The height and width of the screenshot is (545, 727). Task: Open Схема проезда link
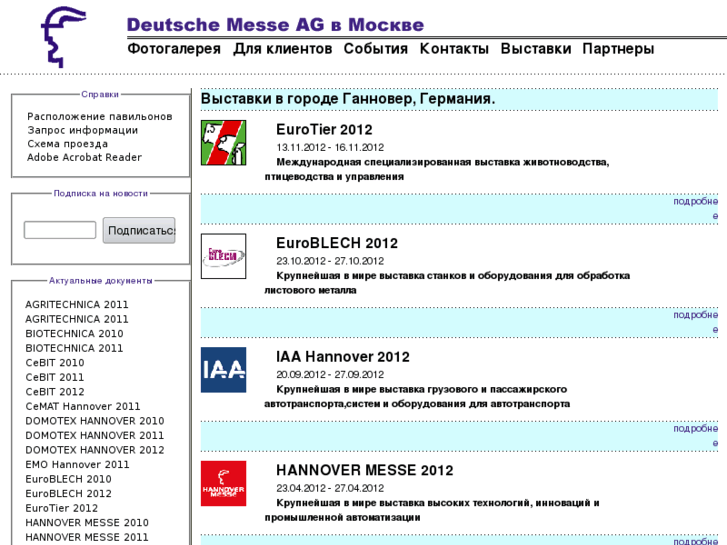click(67, 144)
